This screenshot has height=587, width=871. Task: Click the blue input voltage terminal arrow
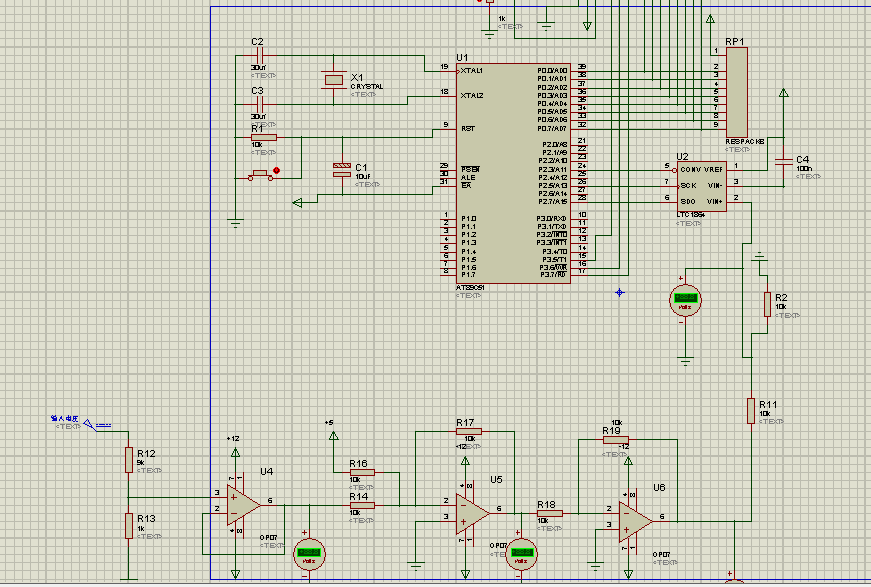90,425
